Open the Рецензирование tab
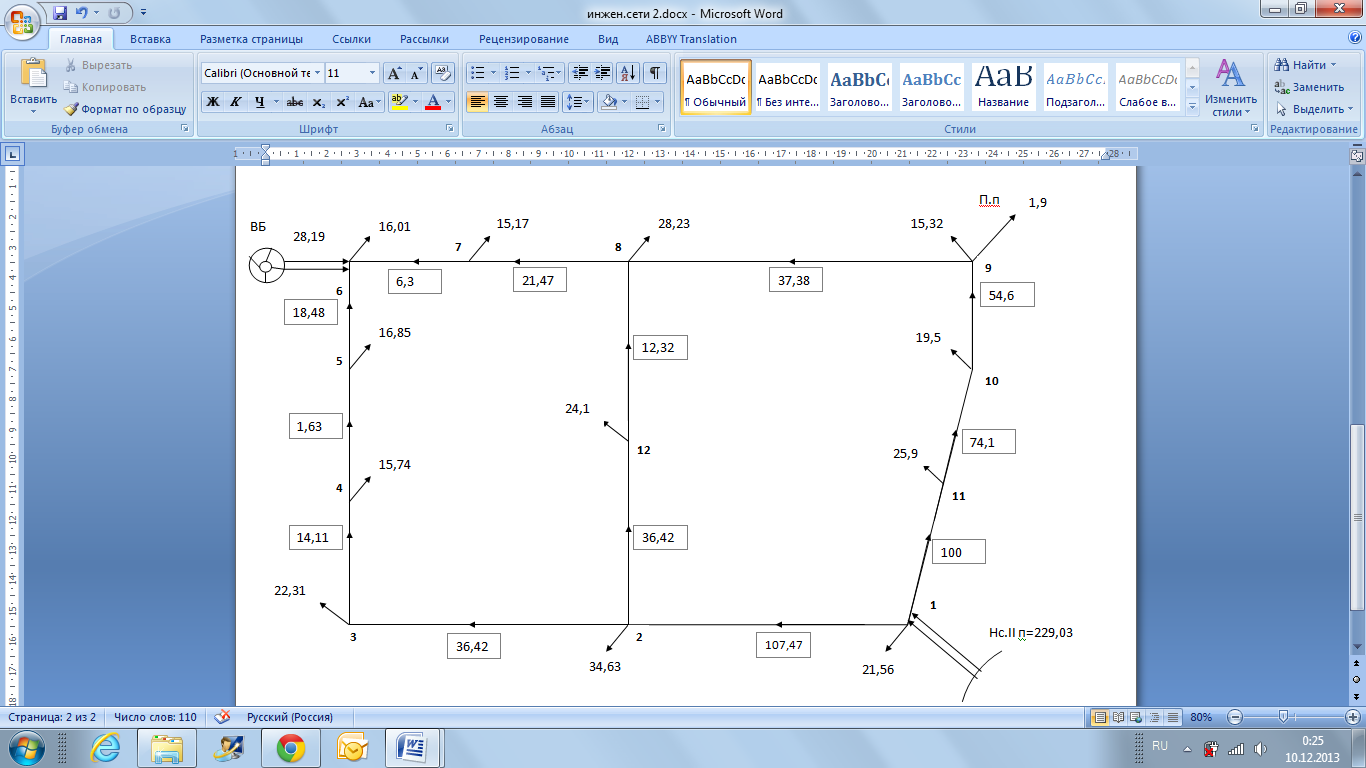Image resolution: width=1366 pixels, height=768 pixels. [x=523, y=39]
